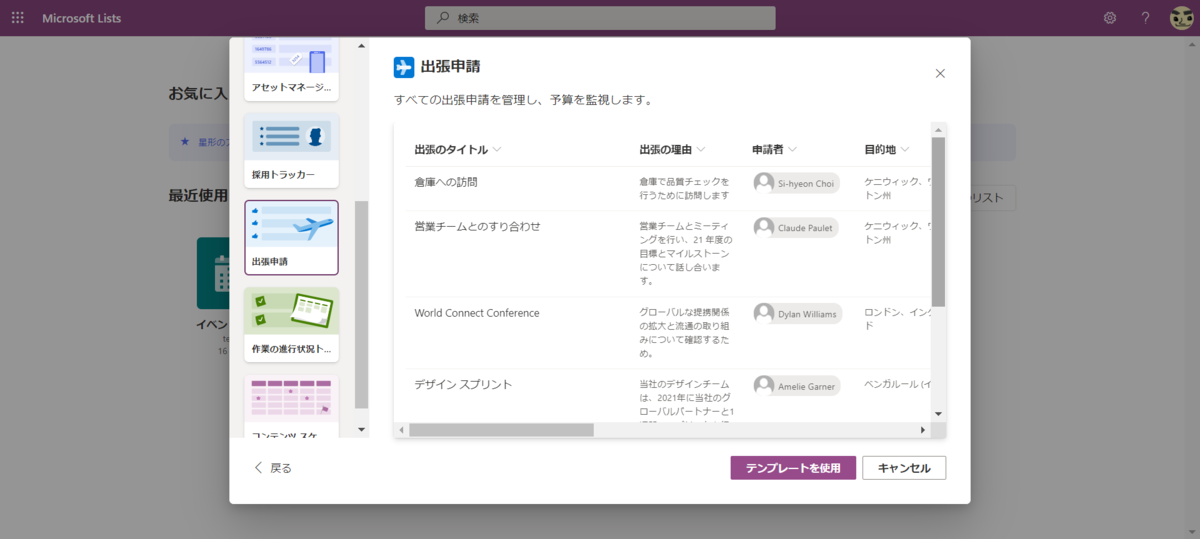Screen dimensions: 1200x539
Task: Open the 申請者 column dropdown
Action: [792, 149]
